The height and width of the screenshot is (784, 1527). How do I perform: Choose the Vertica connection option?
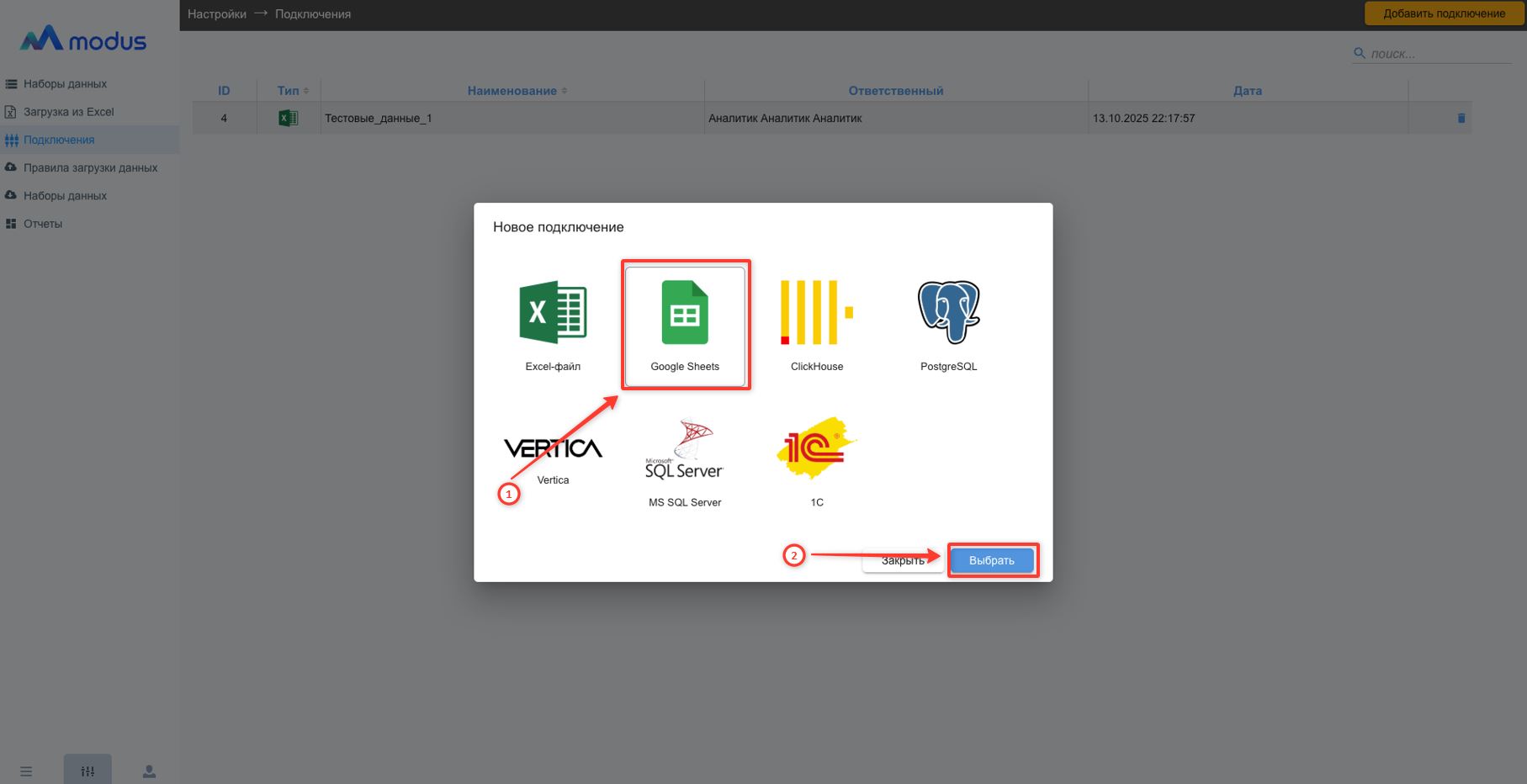point(553,449)
